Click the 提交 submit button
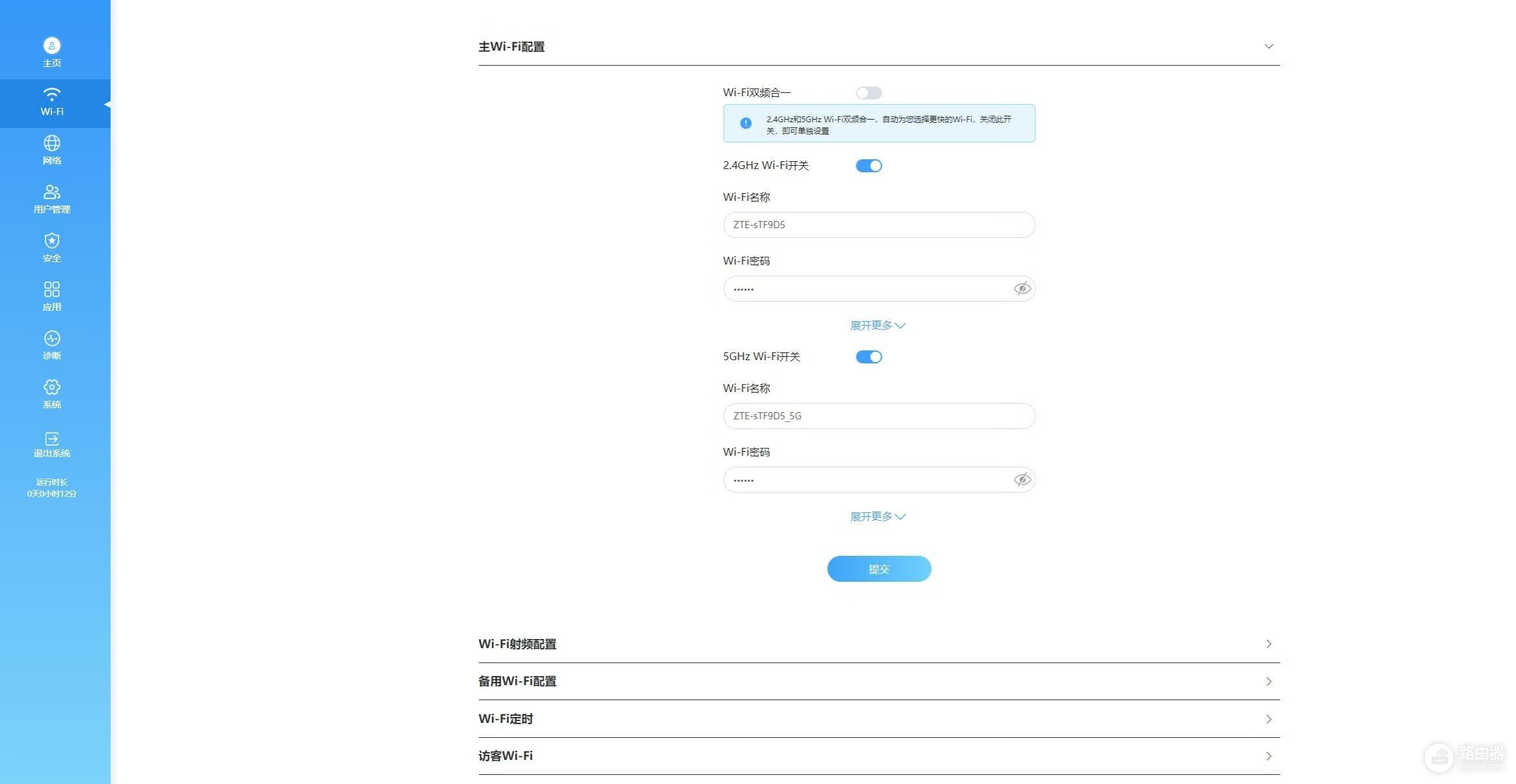 879,569
